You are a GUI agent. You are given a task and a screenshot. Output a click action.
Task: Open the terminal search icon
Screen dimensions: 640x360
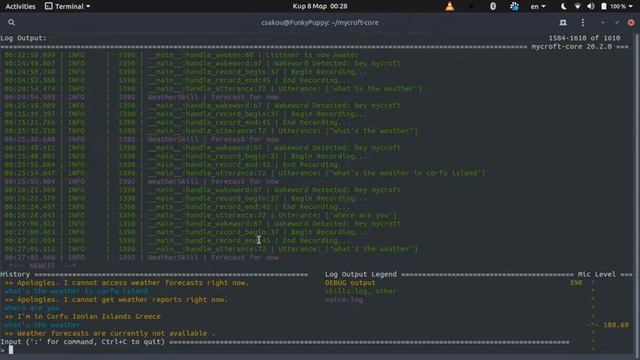[x=11, y=22]
